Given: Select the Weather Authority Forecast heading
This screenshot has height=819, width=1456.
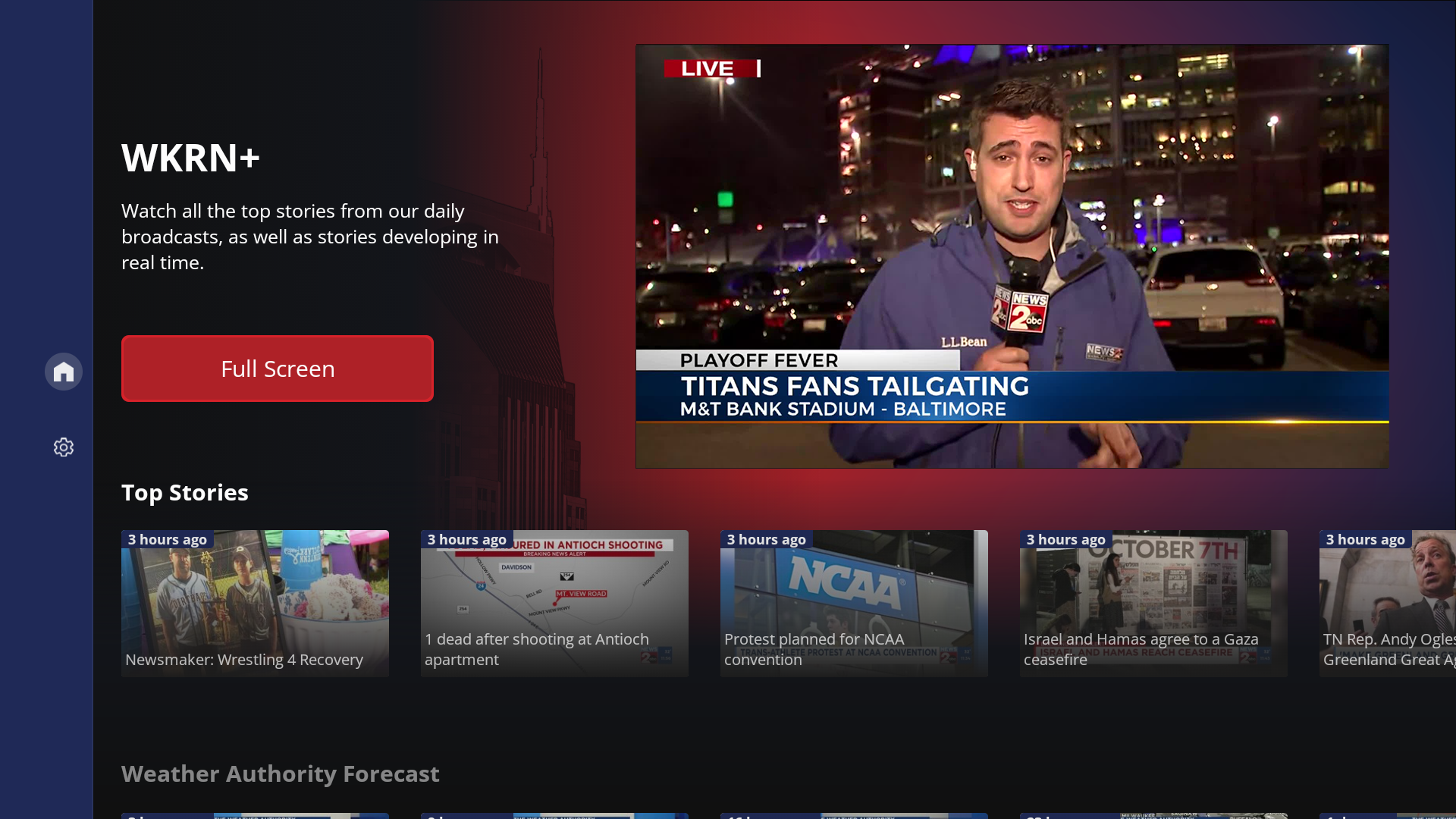Looking at the screenshot, I should tap(281, 774).
